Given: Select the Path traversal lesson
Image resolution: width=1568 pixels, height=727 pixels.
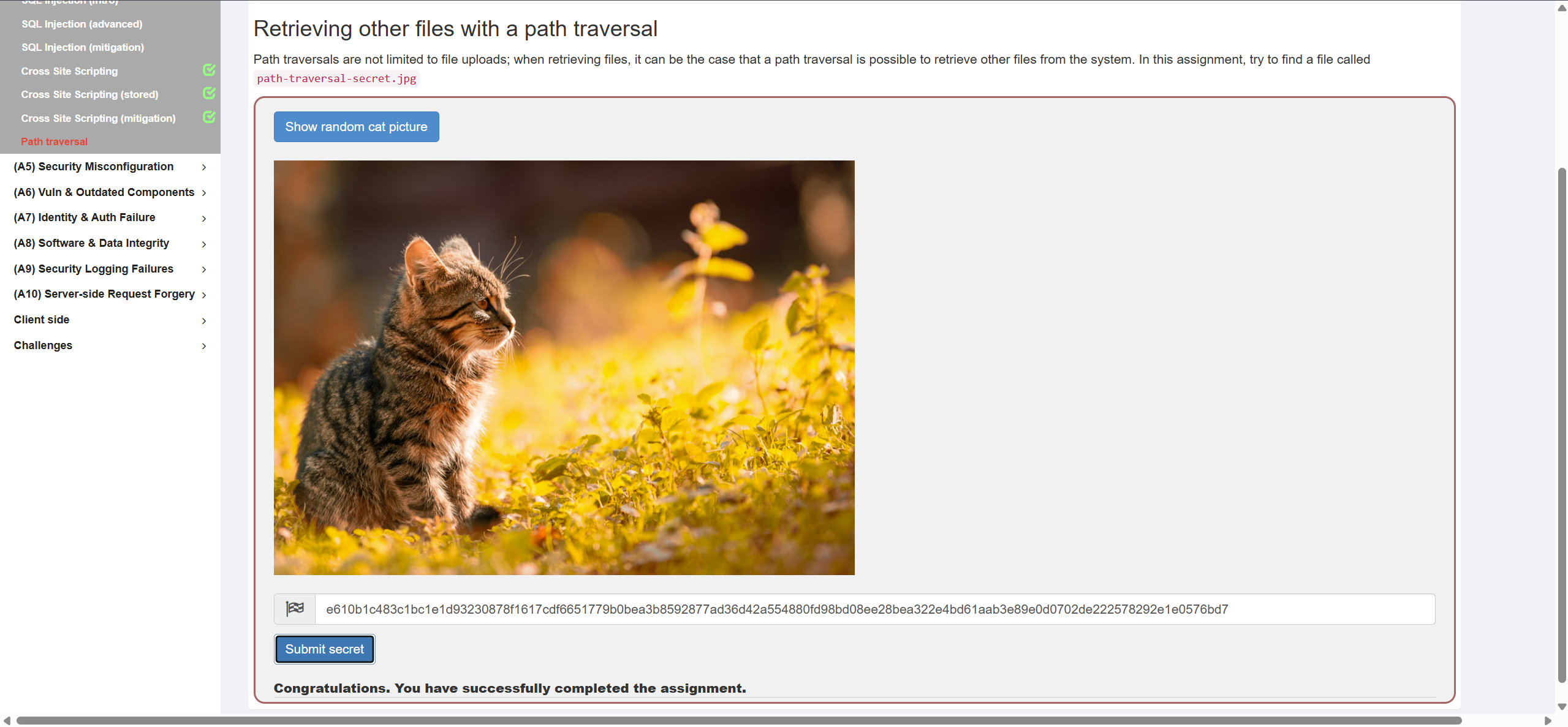Looking at the screenshot, I should tap(54, 141).
